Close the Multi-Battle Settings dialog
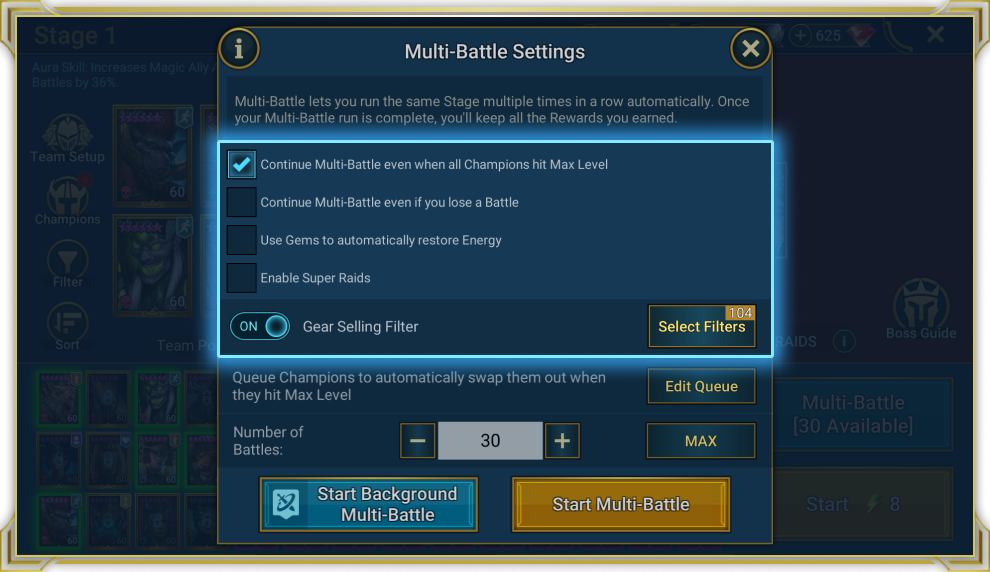 click(750, 49)
